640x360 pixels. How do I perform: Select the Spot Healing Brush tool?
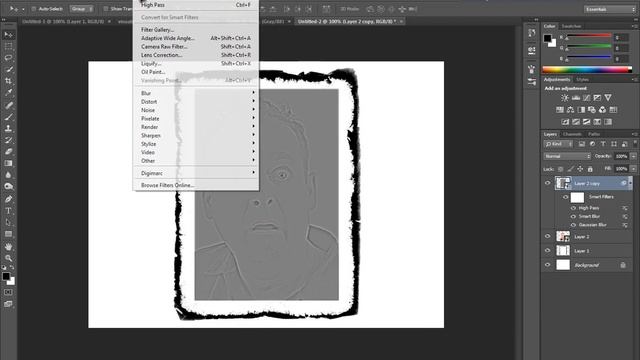tap(8, 105)
